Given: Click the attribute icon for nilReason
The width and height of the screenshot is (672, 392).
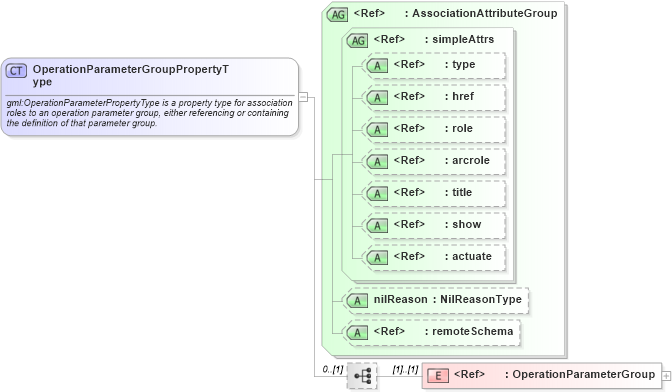Looking at the screenshot, I should tap(357, 301).
